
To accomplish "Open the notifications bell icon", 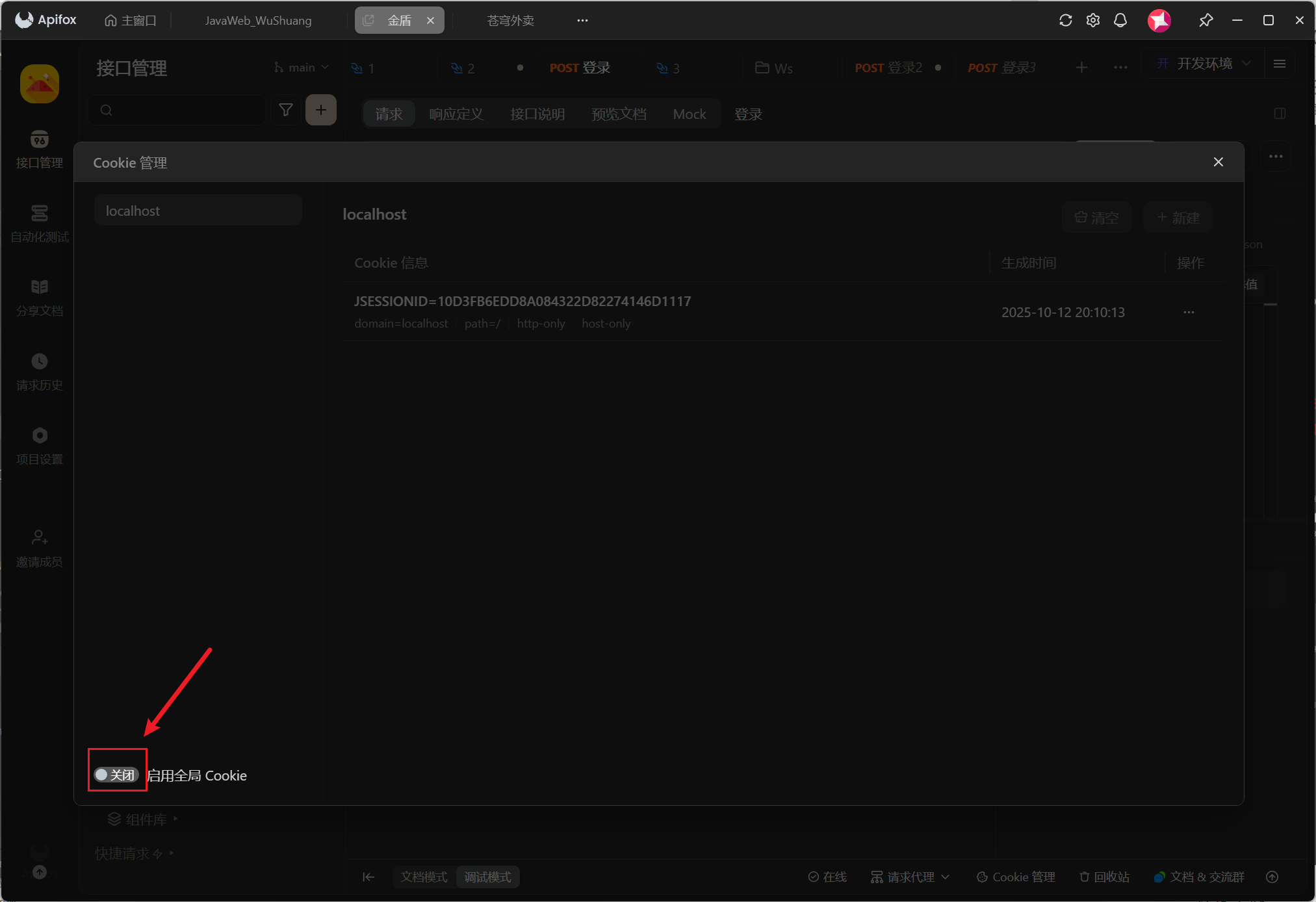I will 1120,20.
